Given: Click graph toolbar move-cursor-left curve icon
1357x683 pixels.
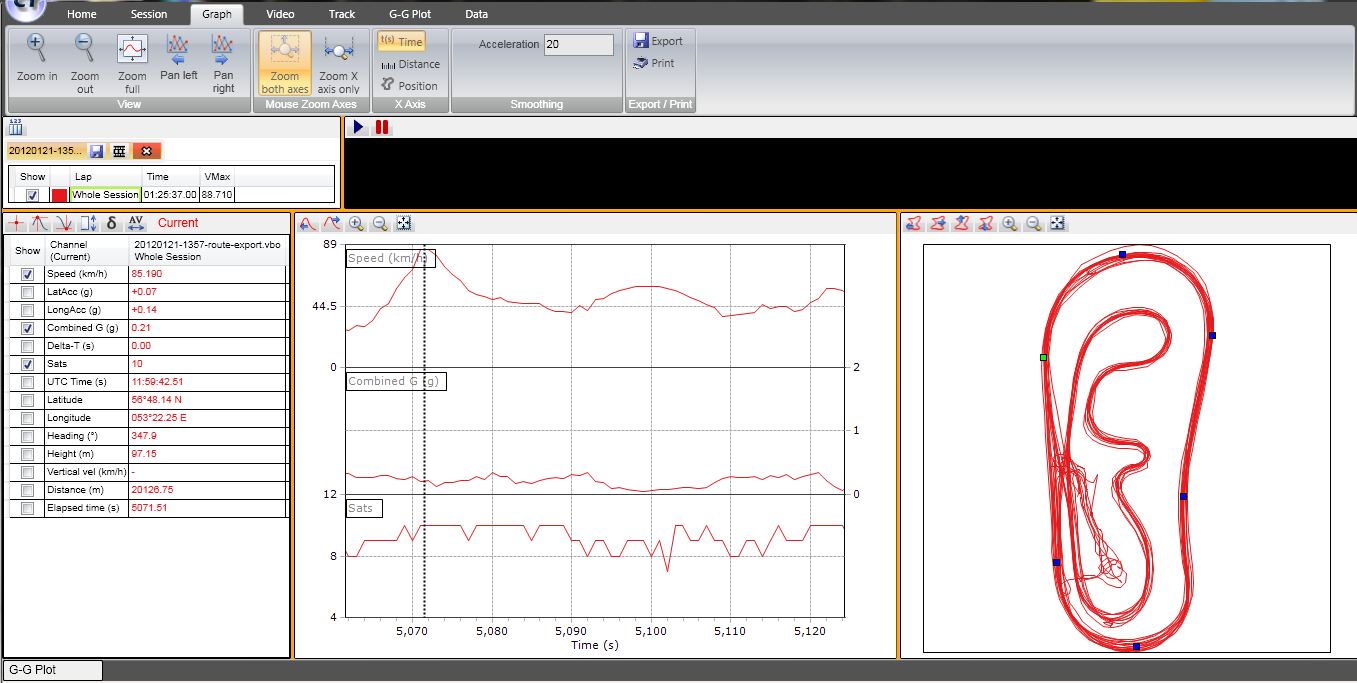Looking at the screenshot, I should (x=308, y=224).
